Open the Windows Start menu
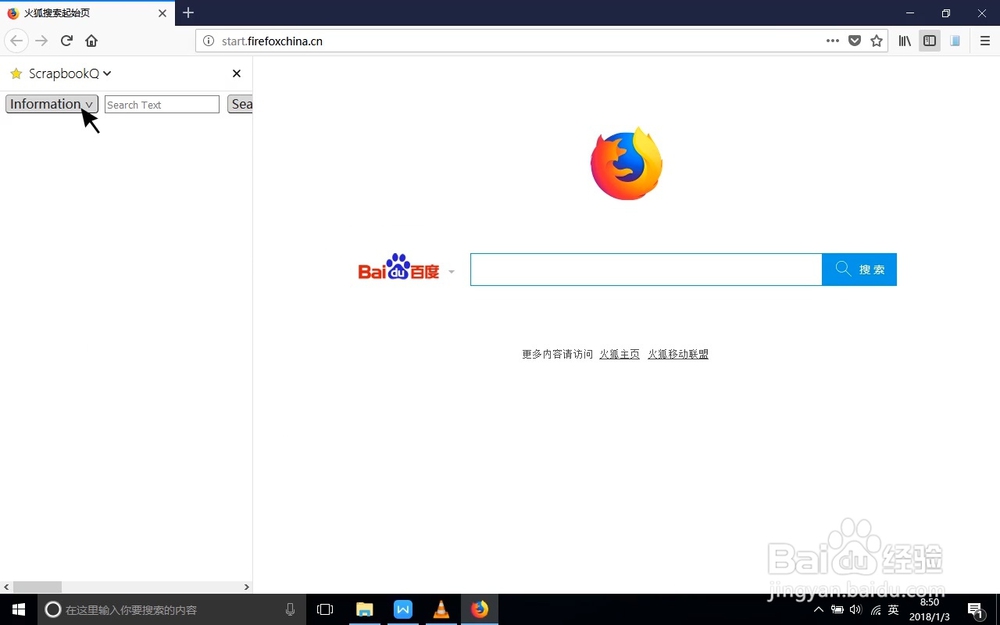 (18, 610)
